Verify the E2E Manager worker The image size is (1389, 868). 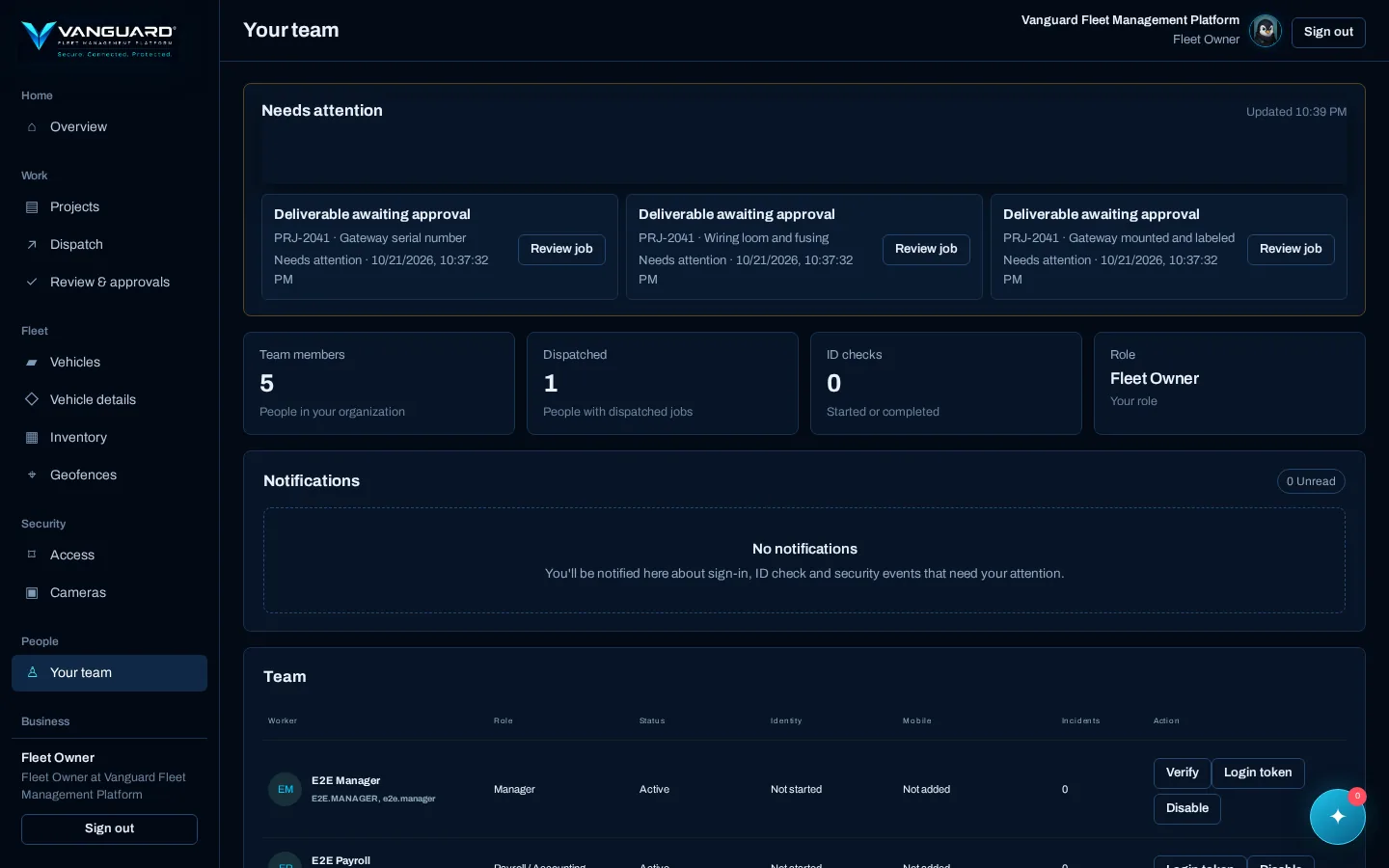coord(1182,773)
